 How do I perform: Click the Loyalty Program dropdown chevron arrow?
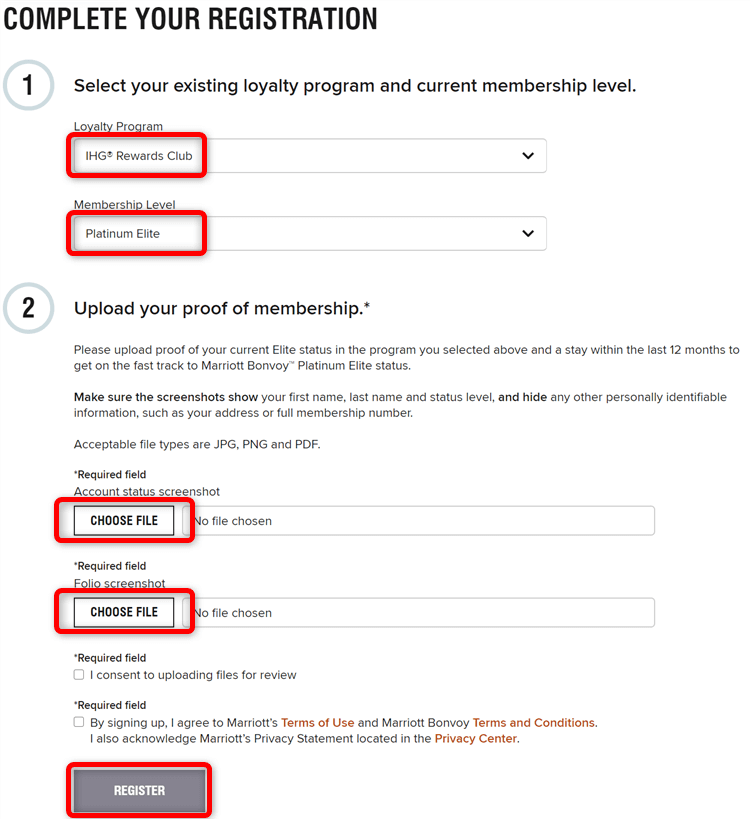pyautogui.click(x=528, y=156)
